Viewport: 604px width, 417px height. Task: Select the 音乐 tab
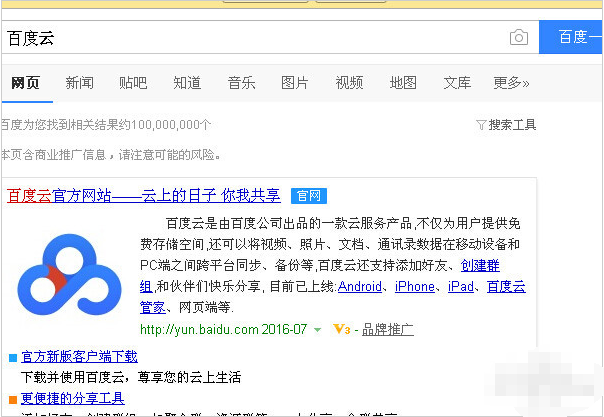tap(241, 82)
